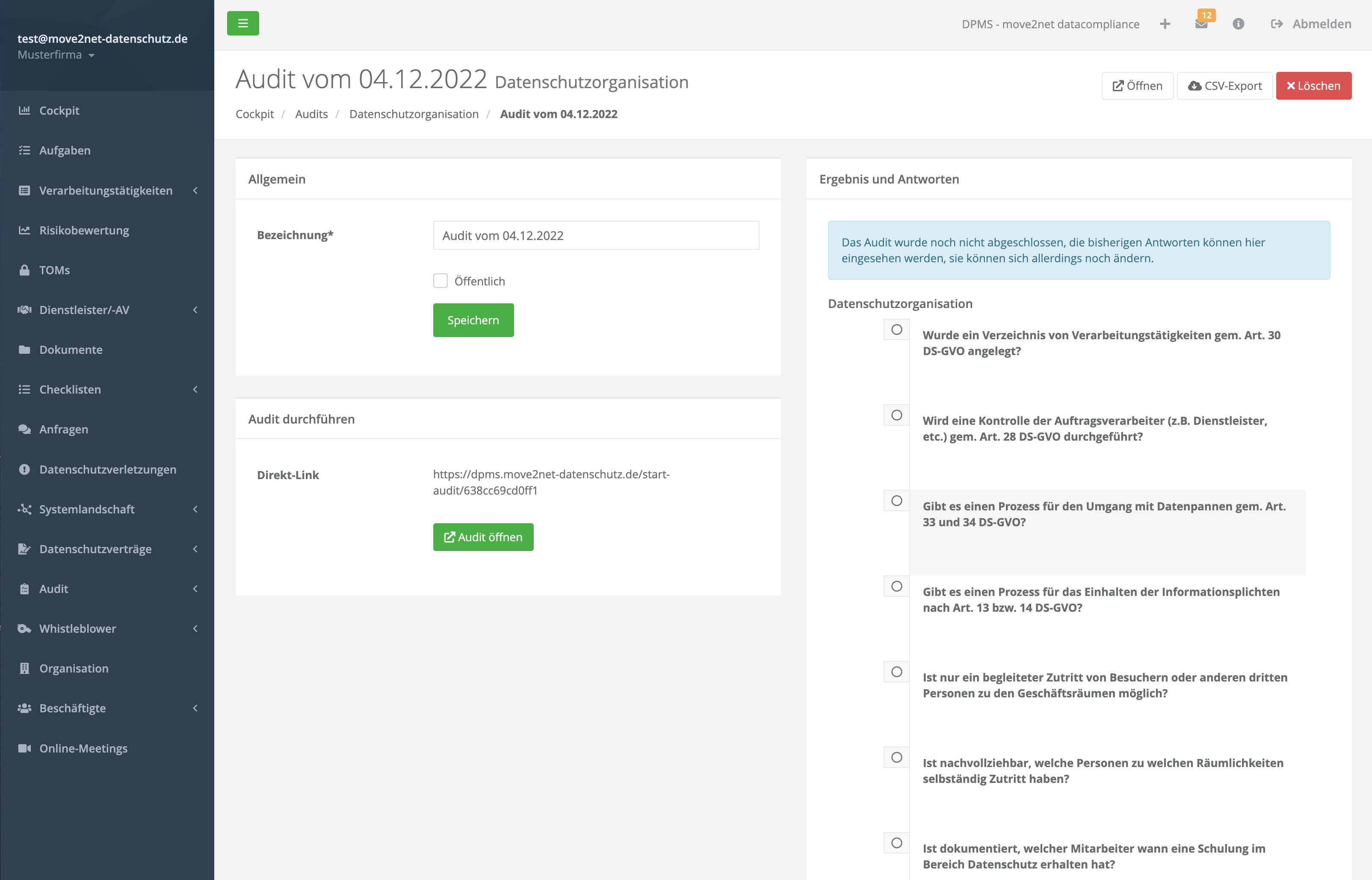Go to Cockpit breadcrumb link
The height and width of the screenshot is (880, 1372).
[255, 114]
